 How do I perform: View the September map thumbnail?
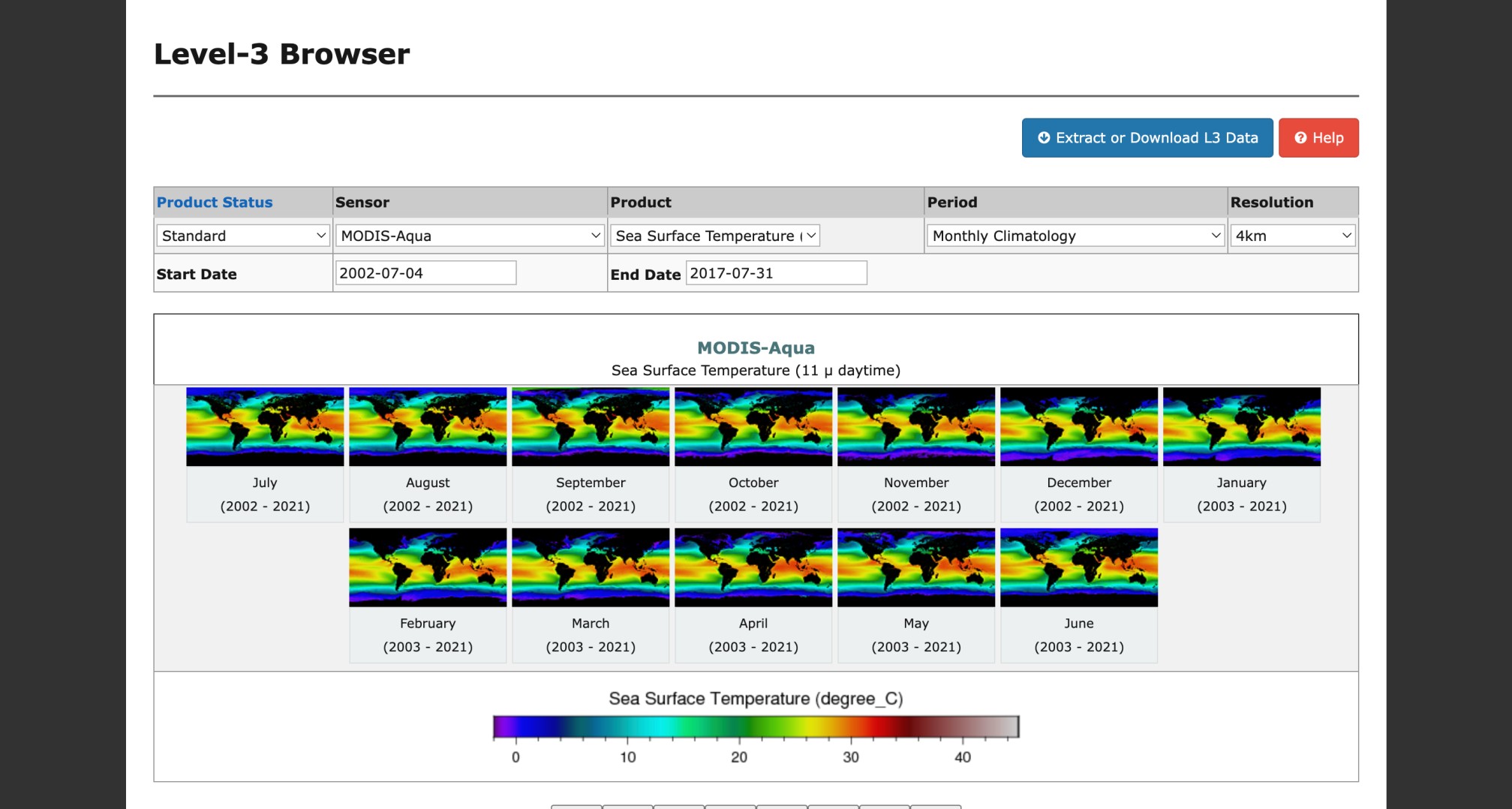click(591, 426)
